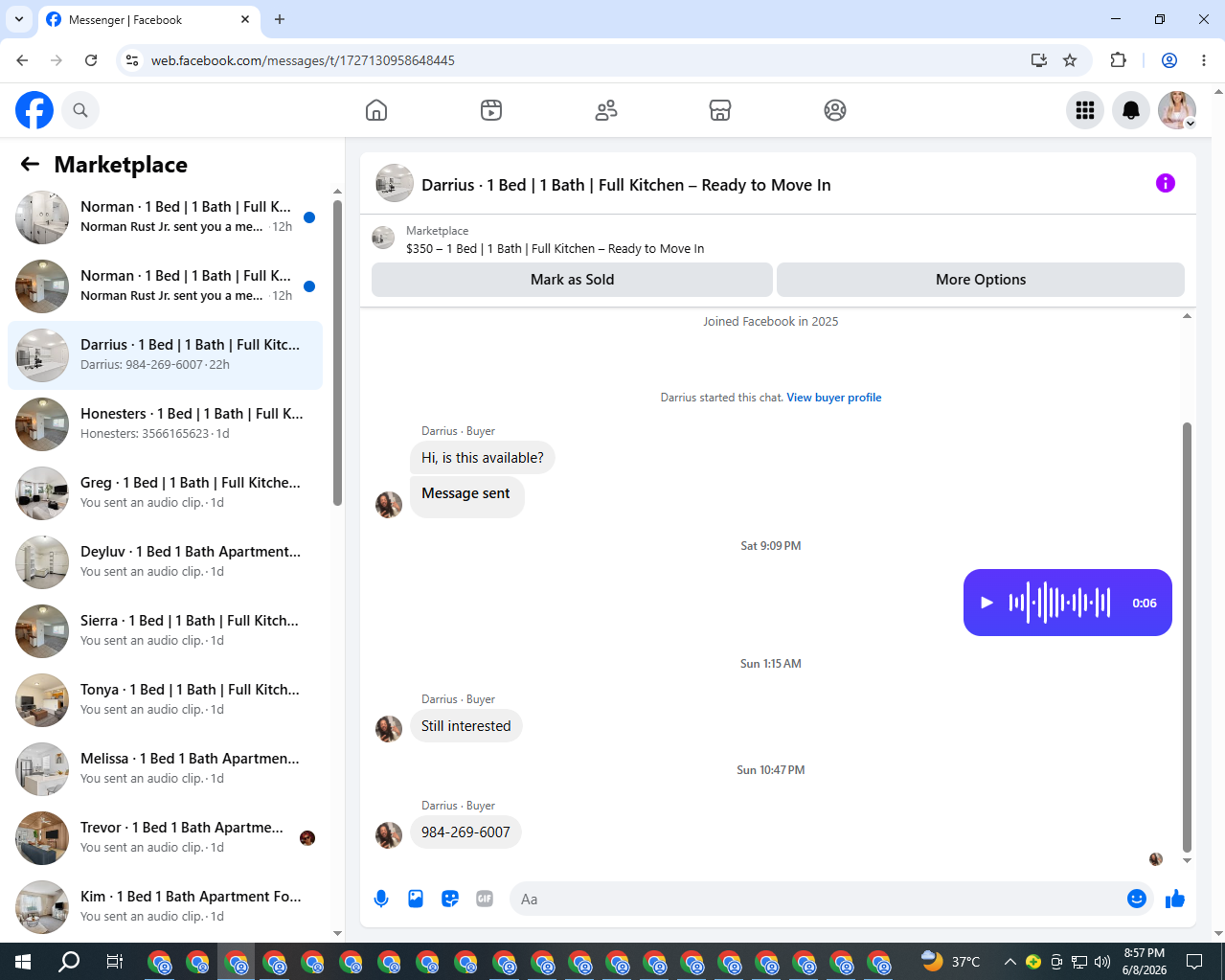This screenshot has height=980, width=1225.
Task: Open the first Norman conversation
Action: pyautogui.click(x=165, y=217)
